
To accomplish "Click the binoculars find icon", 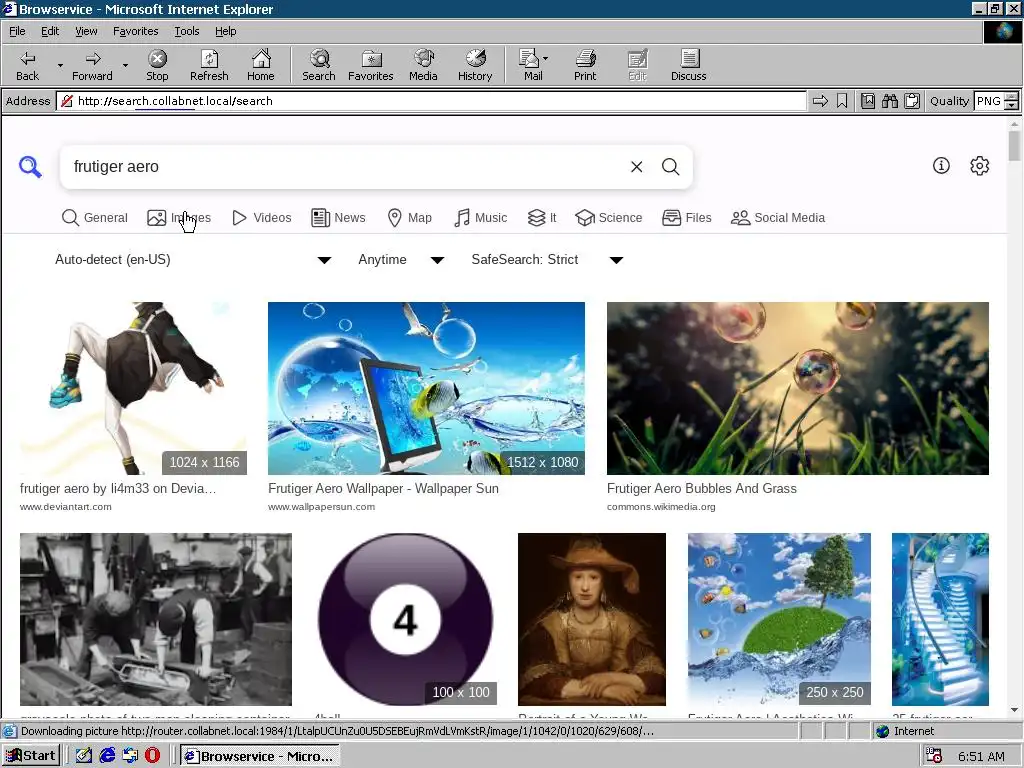I will (889, 101).
